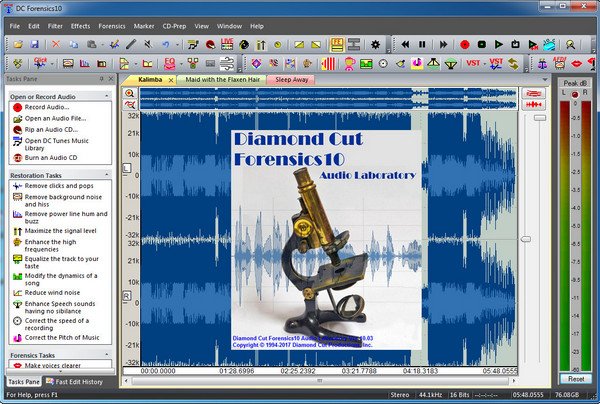Collapse the Restoration Tasks section
Image resolution: width=600 pixels, height=404 pixels.
[x=106, y=175]
